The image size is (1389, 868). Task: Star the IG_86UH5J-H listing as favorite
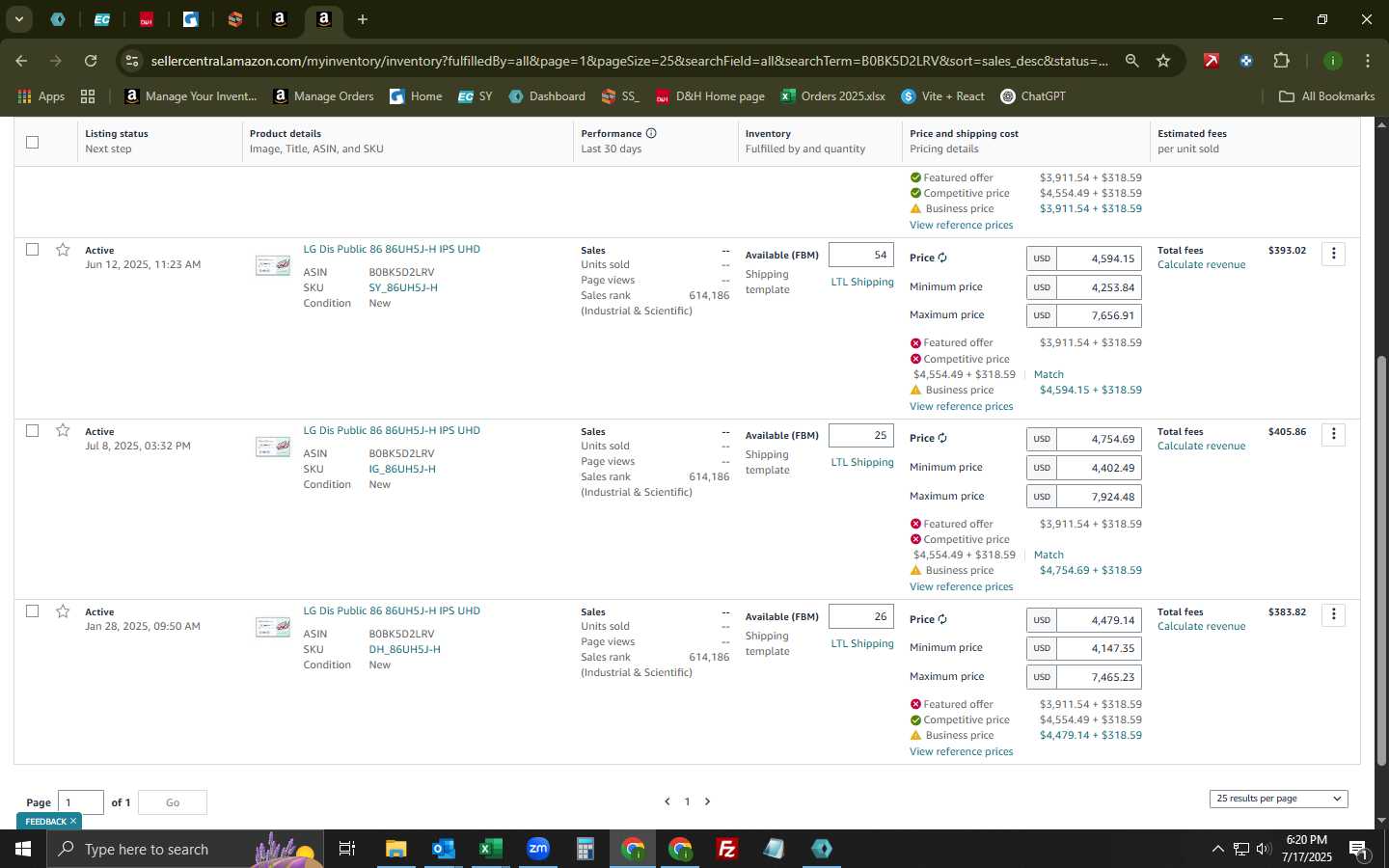tap(63, 430)
